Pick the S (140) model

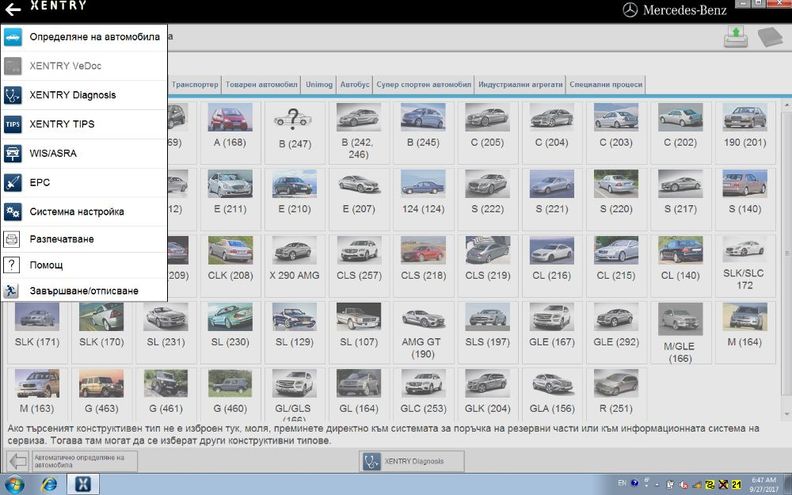pyautogui.click(x=745, y=198)
